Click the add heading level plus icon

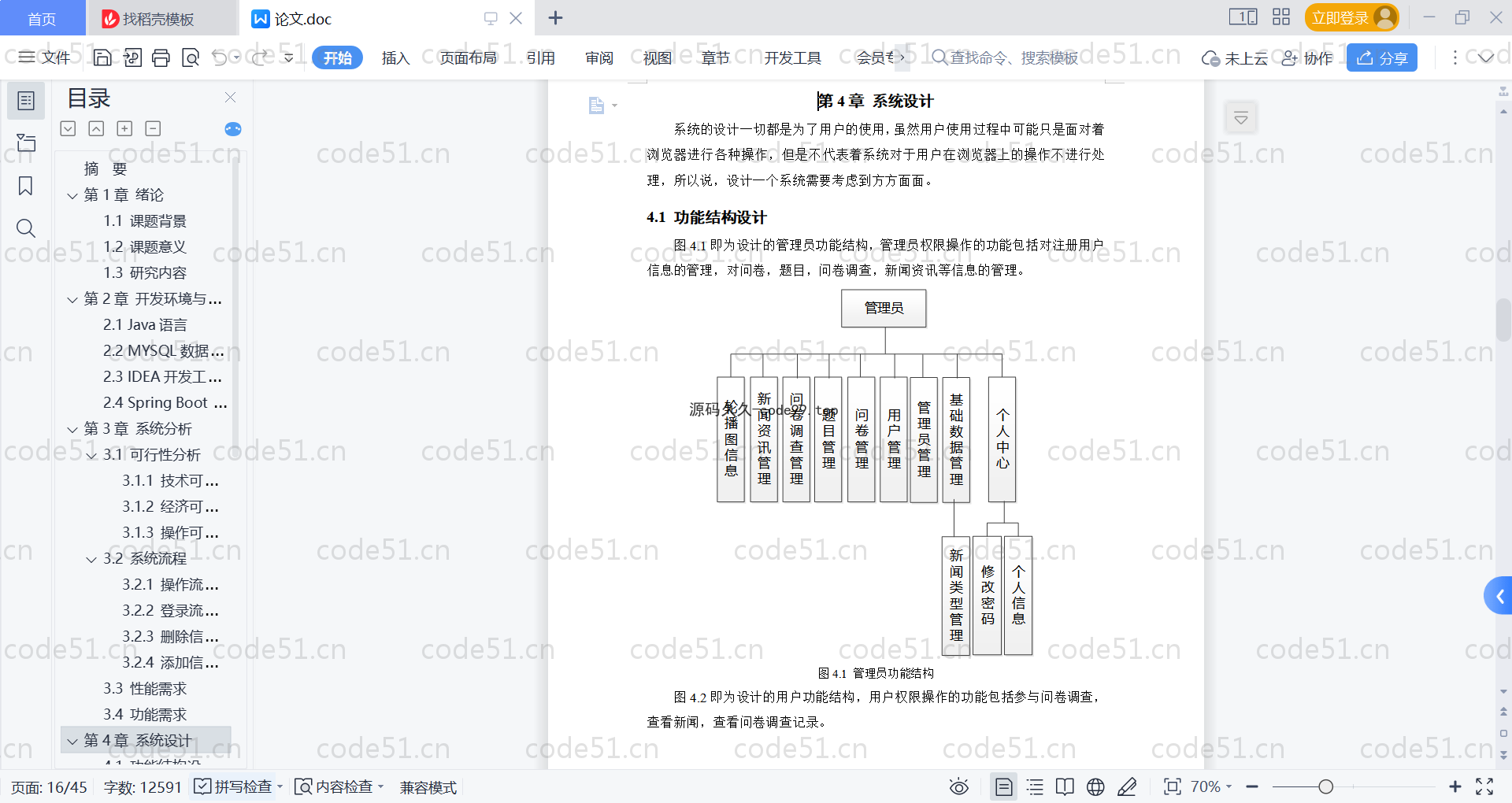pyautogui.click(x=124, y=128)
